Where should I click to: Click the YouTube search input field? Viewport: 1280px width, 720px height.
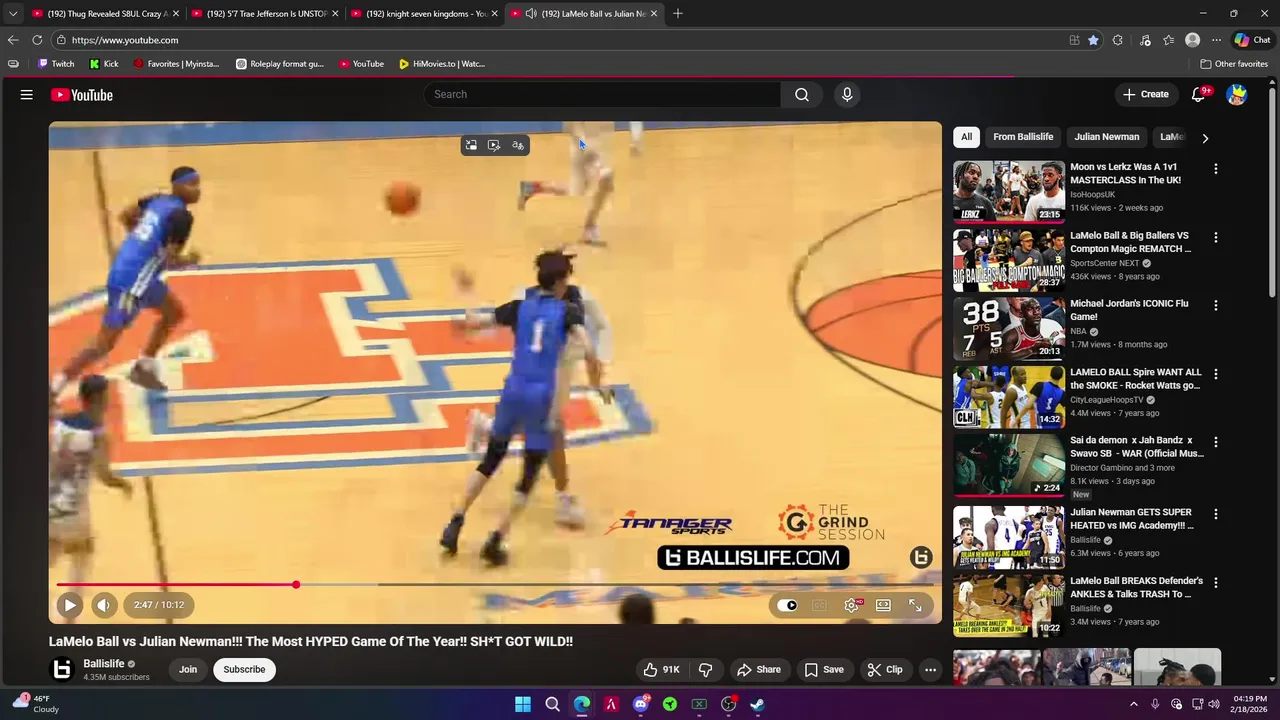(602, 94)
